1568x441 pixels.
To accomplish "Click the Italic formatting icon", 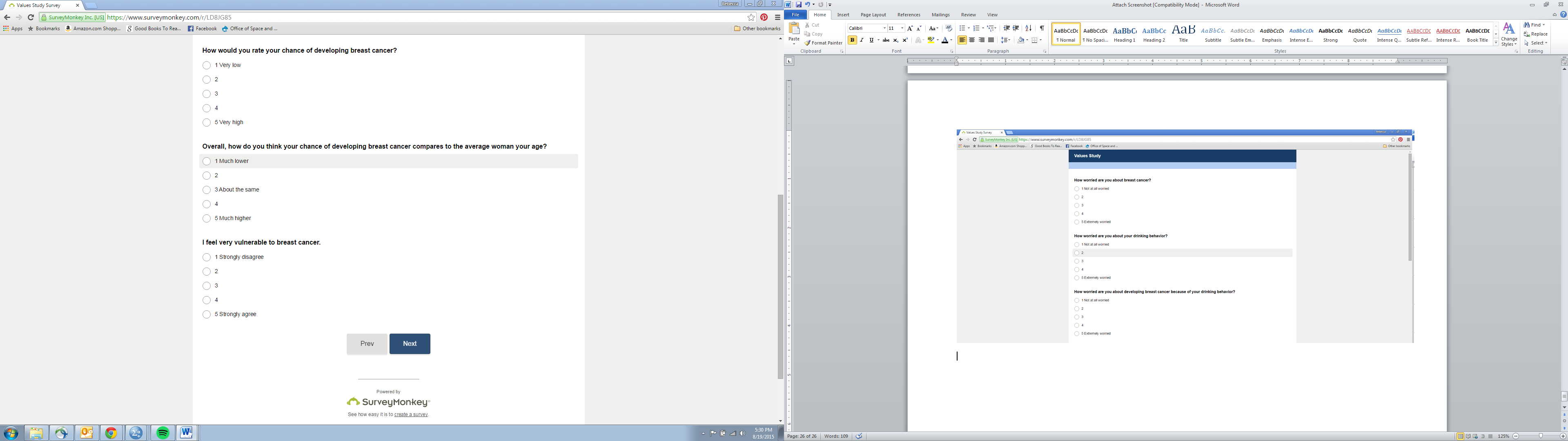I will pyautogui.click(x=862, y=40).
